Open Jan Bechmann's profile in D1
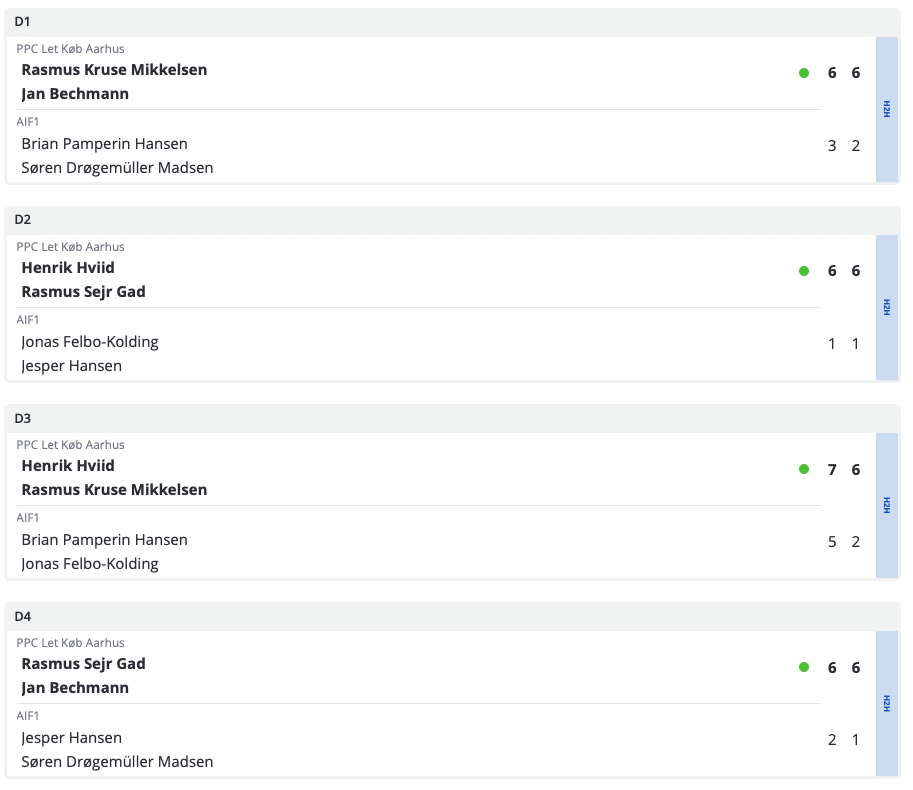 pyautogui.click(x=75, y=94)
